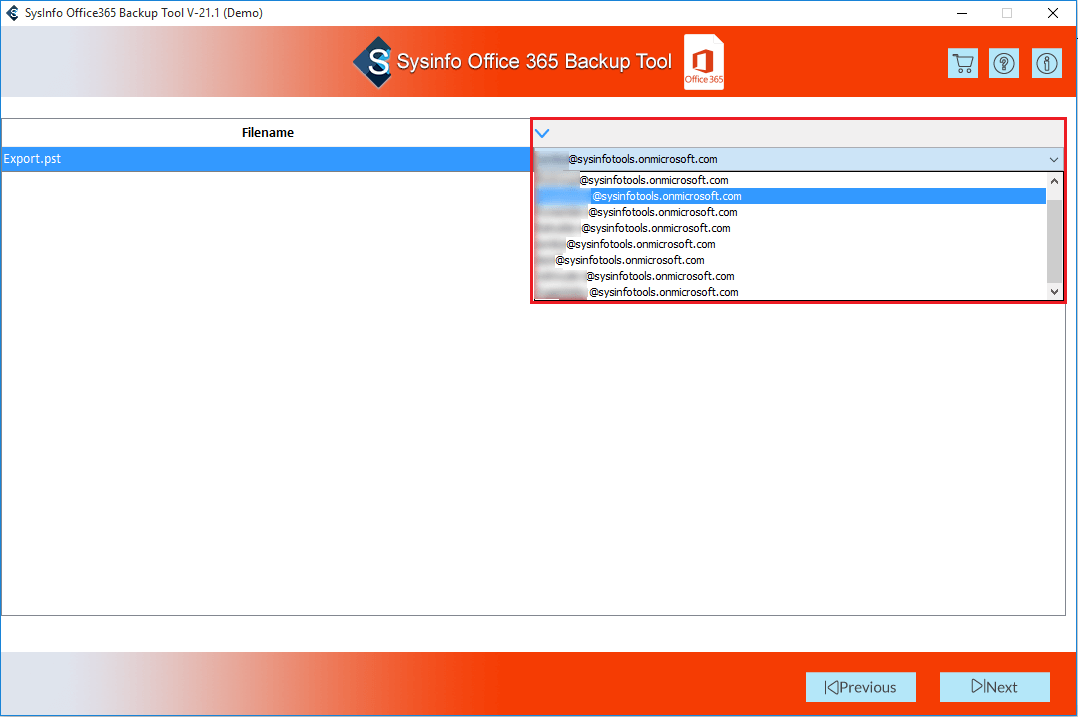1078x717 pixels.
Task: Click the selected mailbox combo box field
Action: [x=798, y=159]
